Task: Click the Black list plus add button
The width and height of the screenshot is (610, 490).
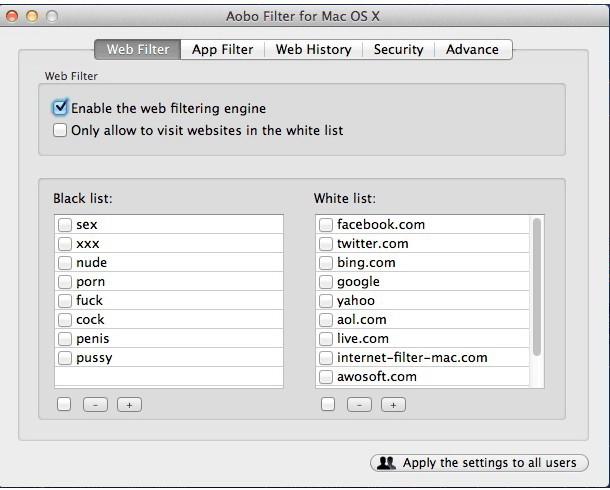Action: pyautogui.click(x=129, y=405)
